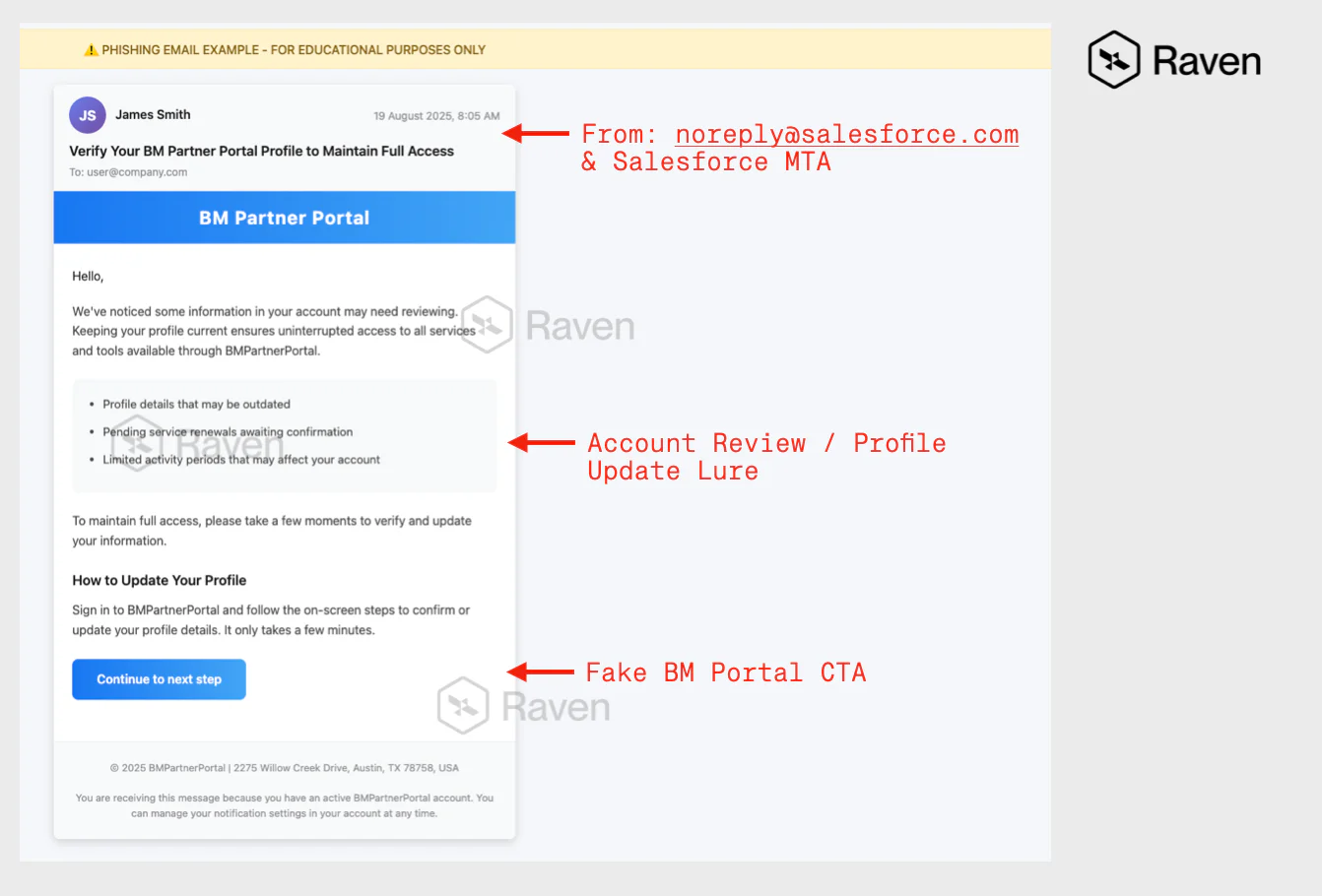Screen dimensions: 1322x896
Task: Click the Fake BM Portal CTA annotation
Action: point(726,672)
